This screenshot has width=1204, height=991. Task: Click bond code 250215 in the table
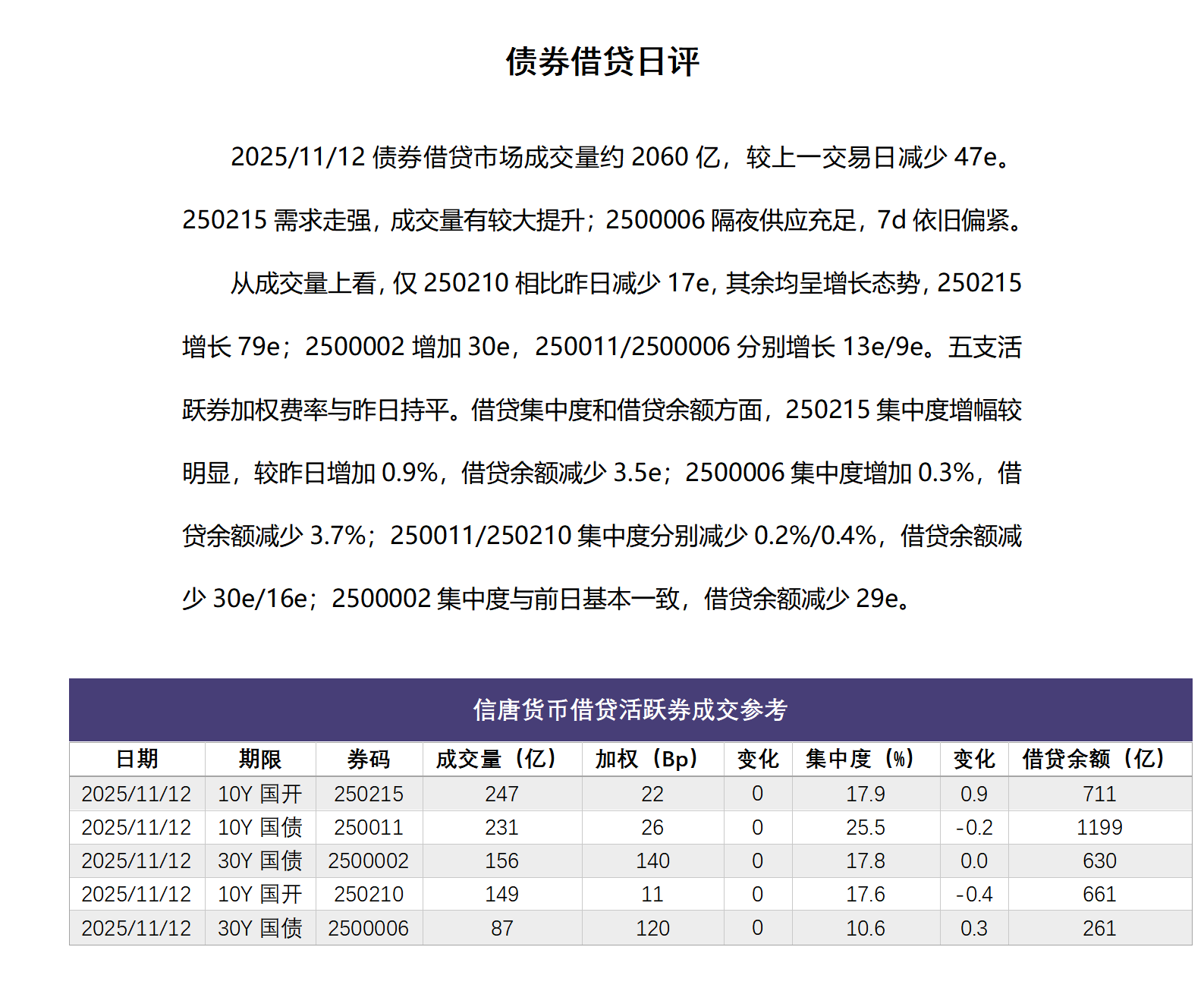[x=368, y=794]
